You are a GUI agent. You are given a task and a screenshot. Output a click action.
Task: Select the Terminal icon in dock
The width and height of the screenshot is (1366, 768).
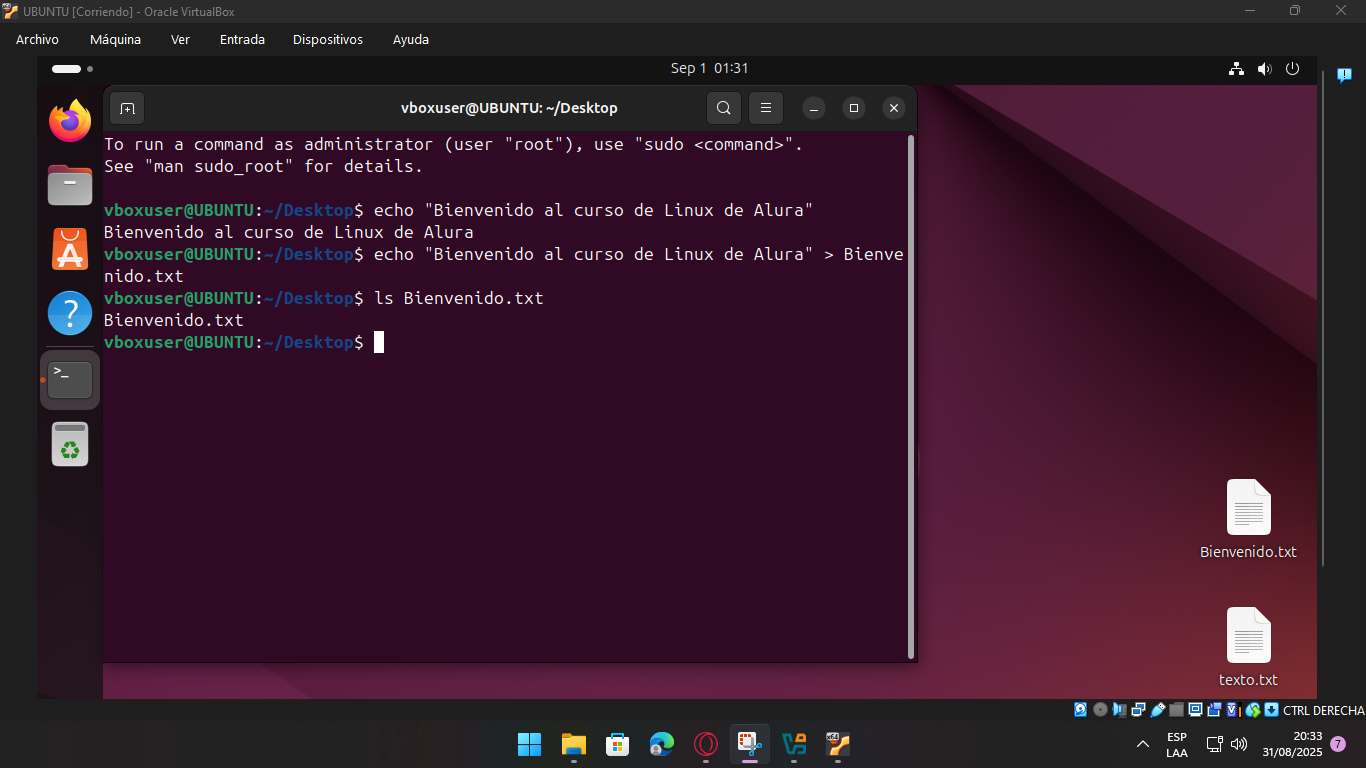coord(70,380)
